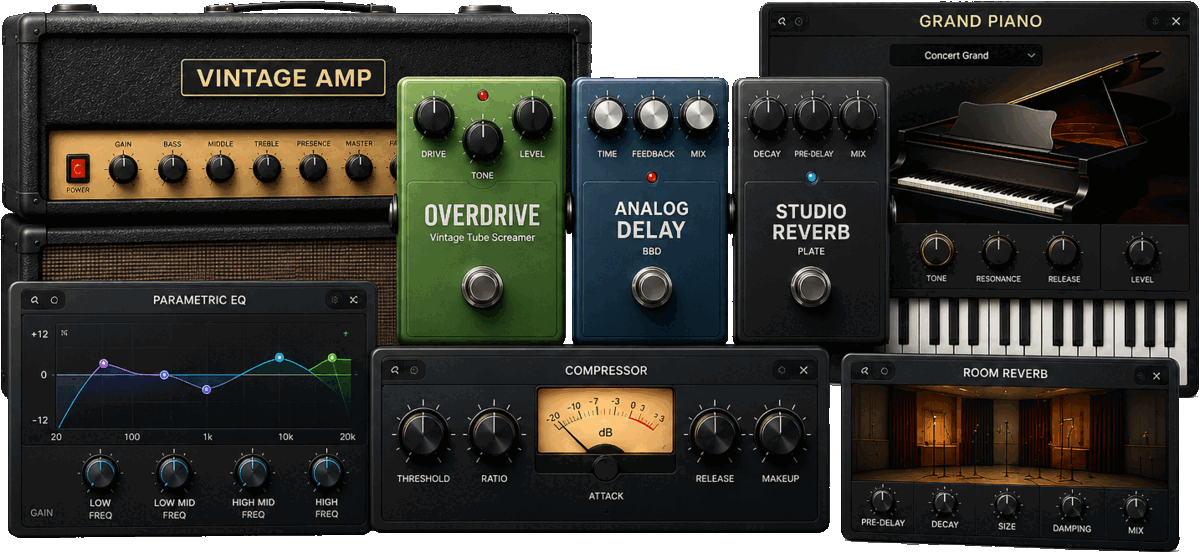Click the Gain knob on Vintage Amp

point(123,169)
